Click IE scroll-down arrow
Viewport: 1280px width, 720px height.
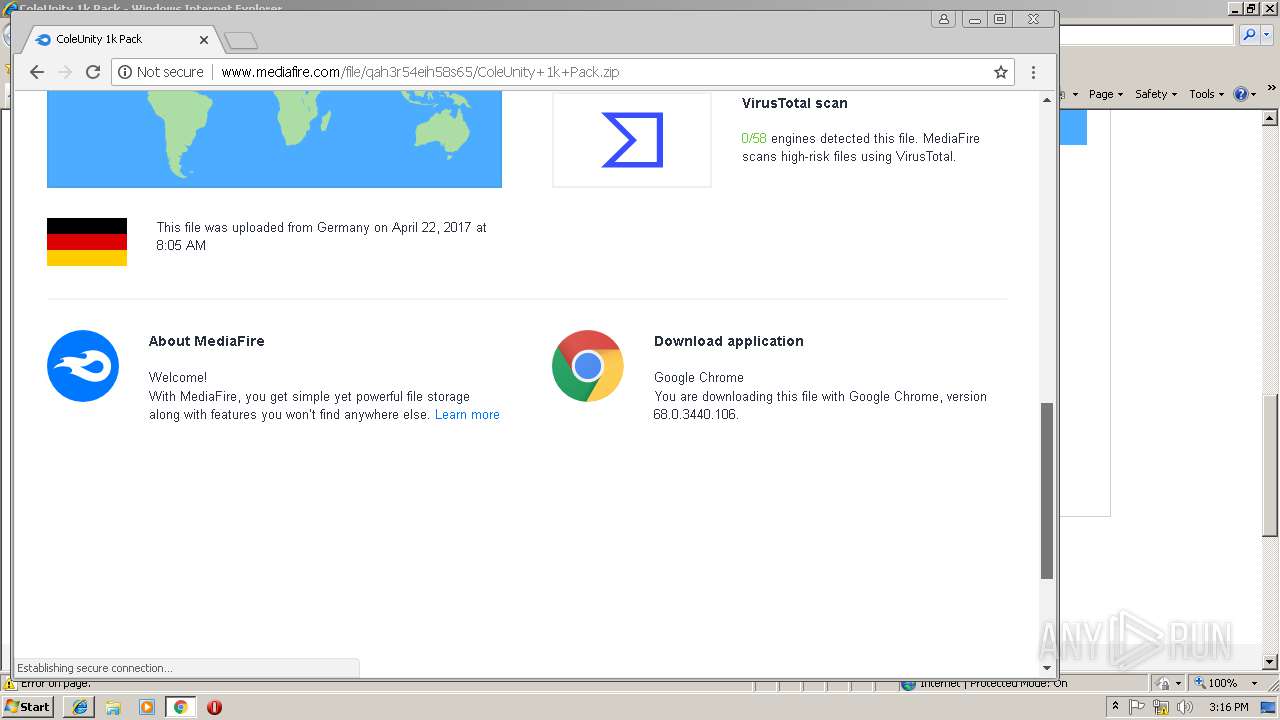pos(1271,662)
